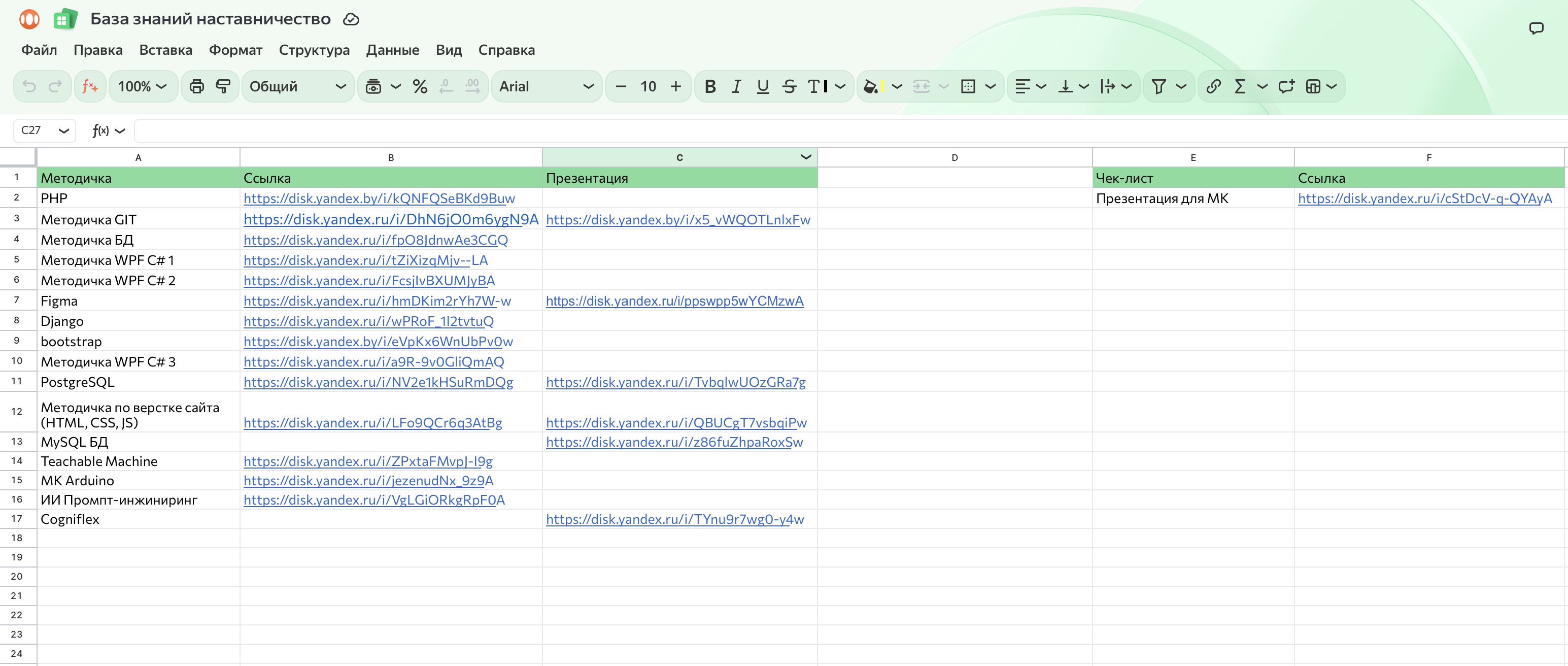Open comments panel in top right
The width and height of the screenshot is (1568, 666).
click(1537, 28)
